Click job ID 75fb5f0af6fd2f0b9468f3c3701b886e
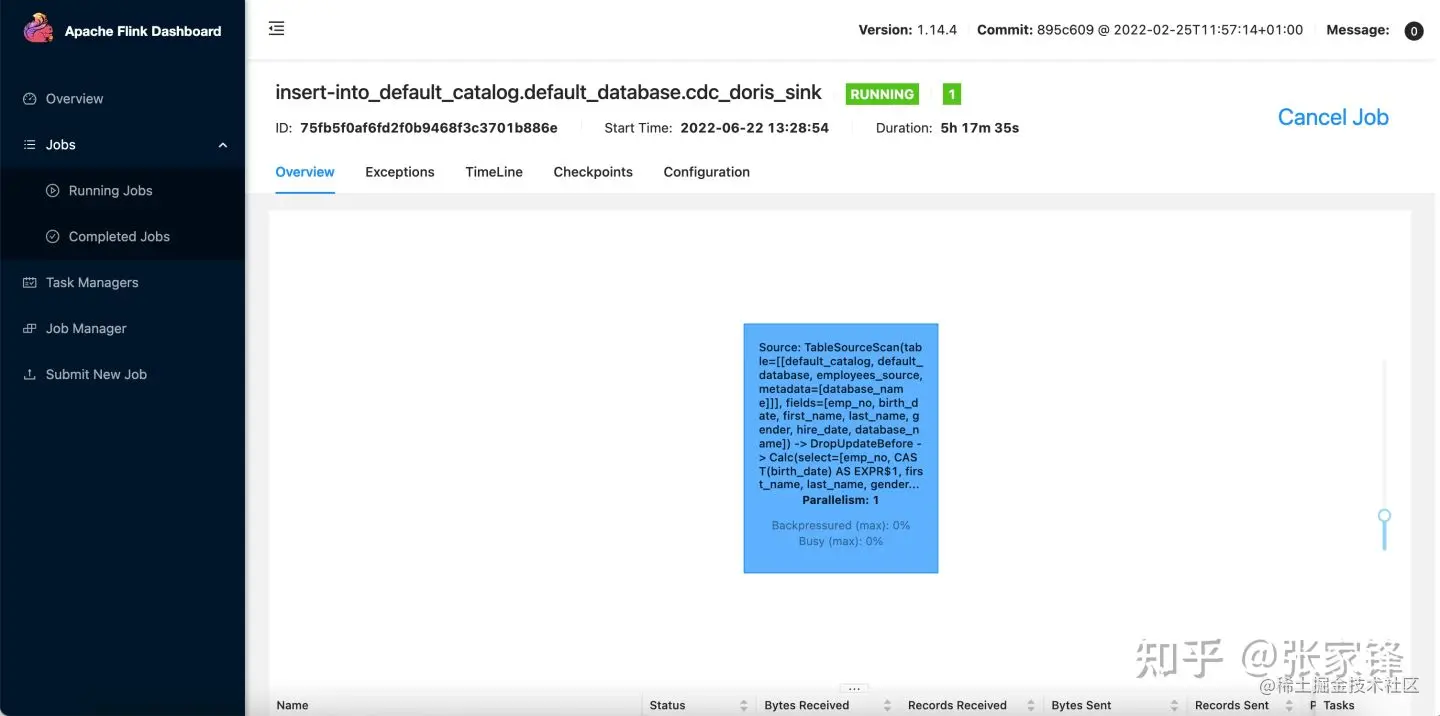The image size is (1440, 716). pos(429,128)
